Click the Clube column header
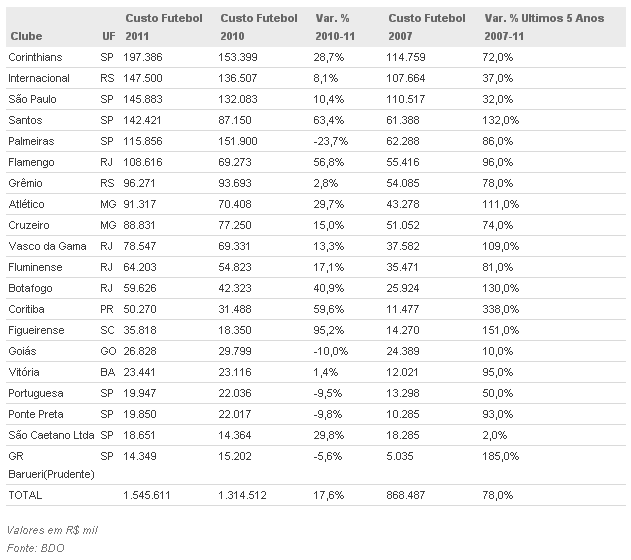 pos(25,36)
